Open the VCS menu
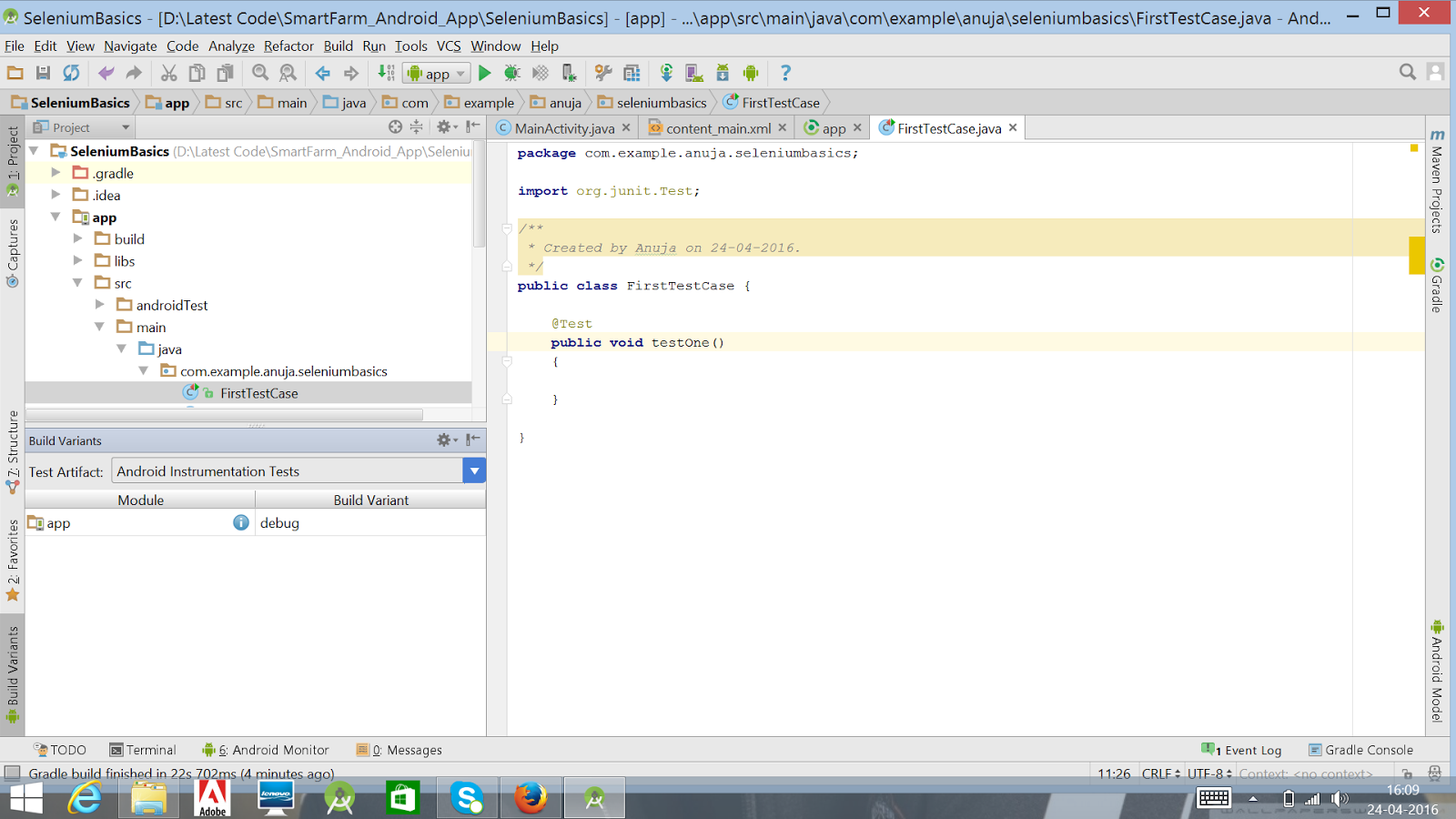This screenshot has width=1456, height=819. [449, 45]
